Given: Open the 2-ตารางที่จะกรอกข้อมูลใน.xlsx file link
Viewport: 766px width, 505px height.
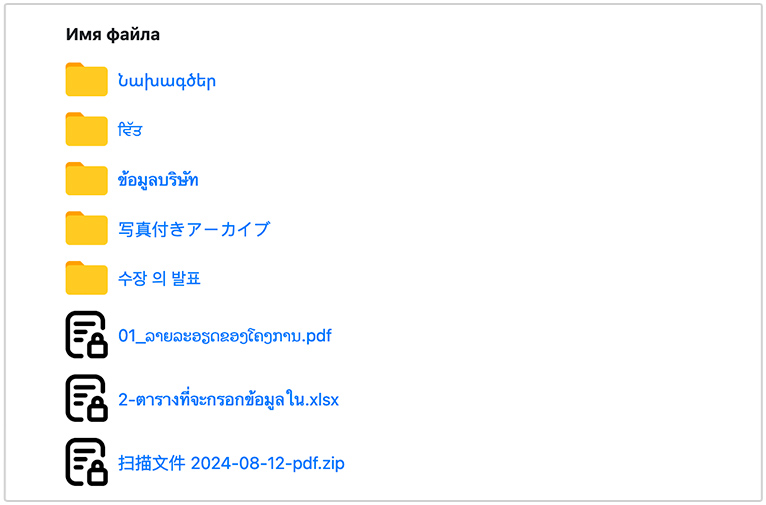Looking at the screenshot, I should [228, 400].
